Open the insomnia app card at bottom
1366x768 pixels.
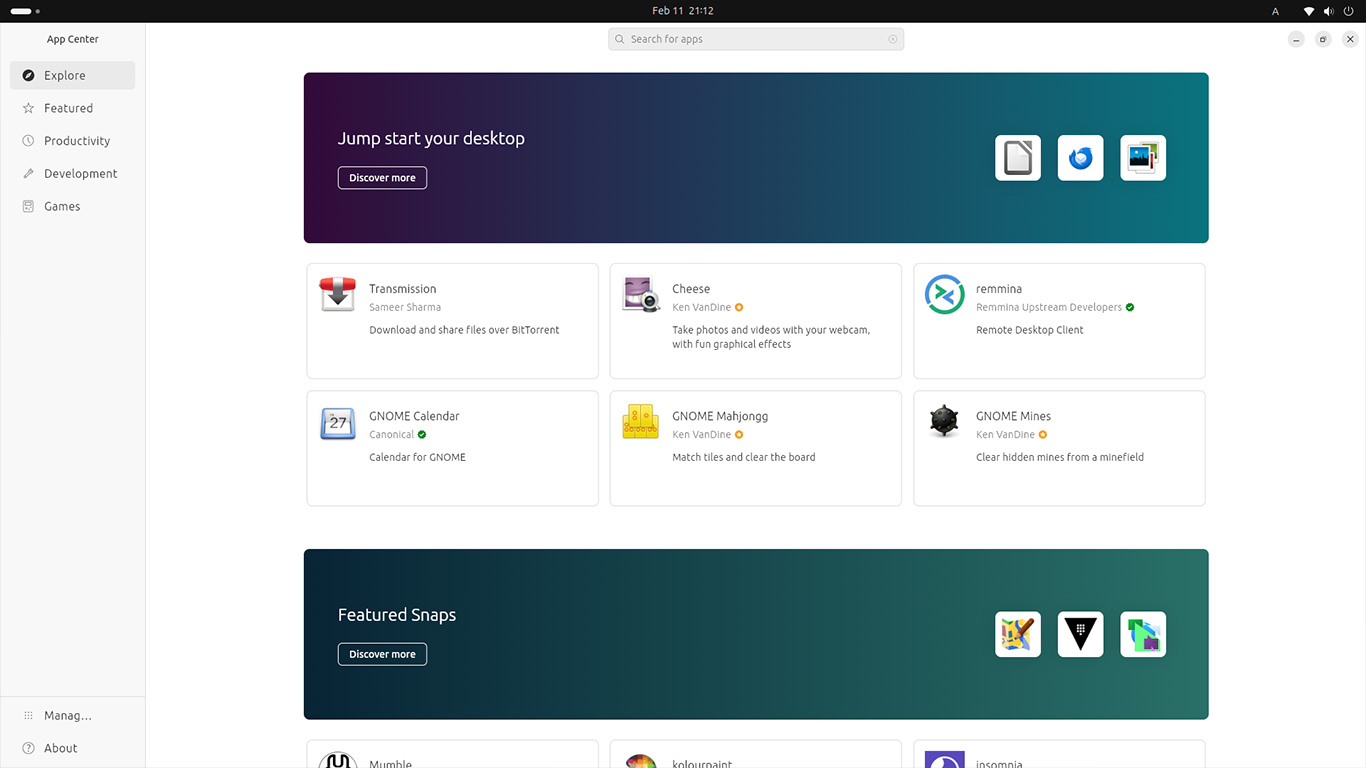(1059, 754)
